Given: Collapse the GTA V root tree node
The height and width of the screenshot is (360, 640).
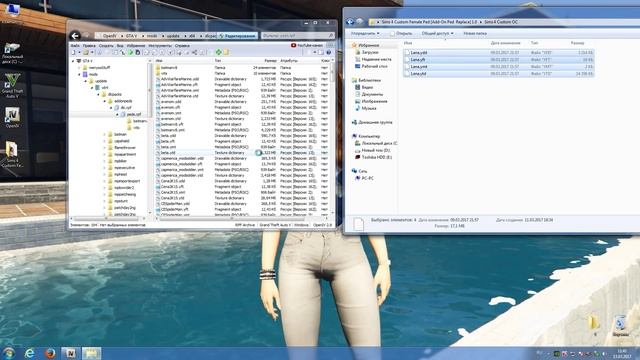Looking at the screenshot, I should coord(73,61).
